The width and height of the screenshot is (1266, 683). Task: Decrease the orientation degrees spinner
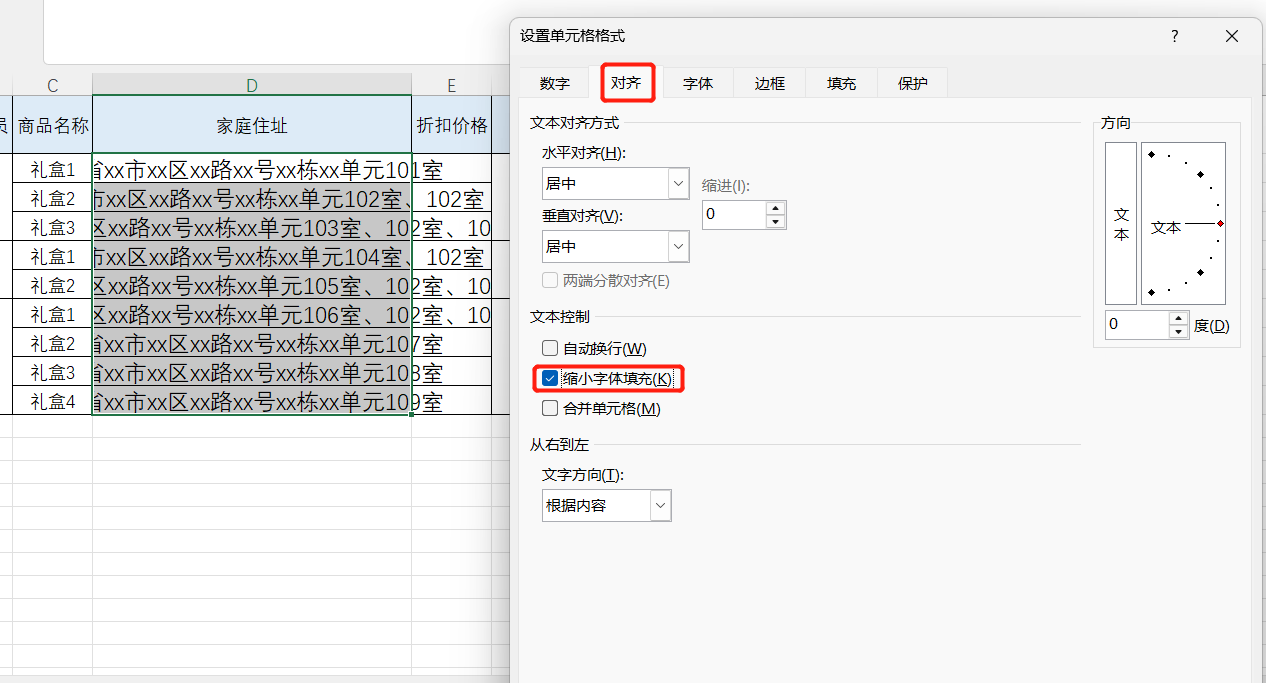[1179, 332]
